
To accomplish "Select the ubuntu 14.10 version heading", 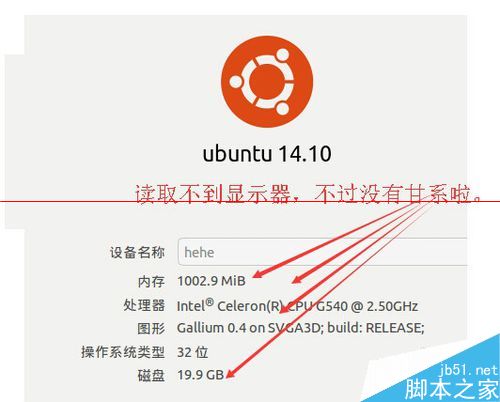I will tap(267, 154).
